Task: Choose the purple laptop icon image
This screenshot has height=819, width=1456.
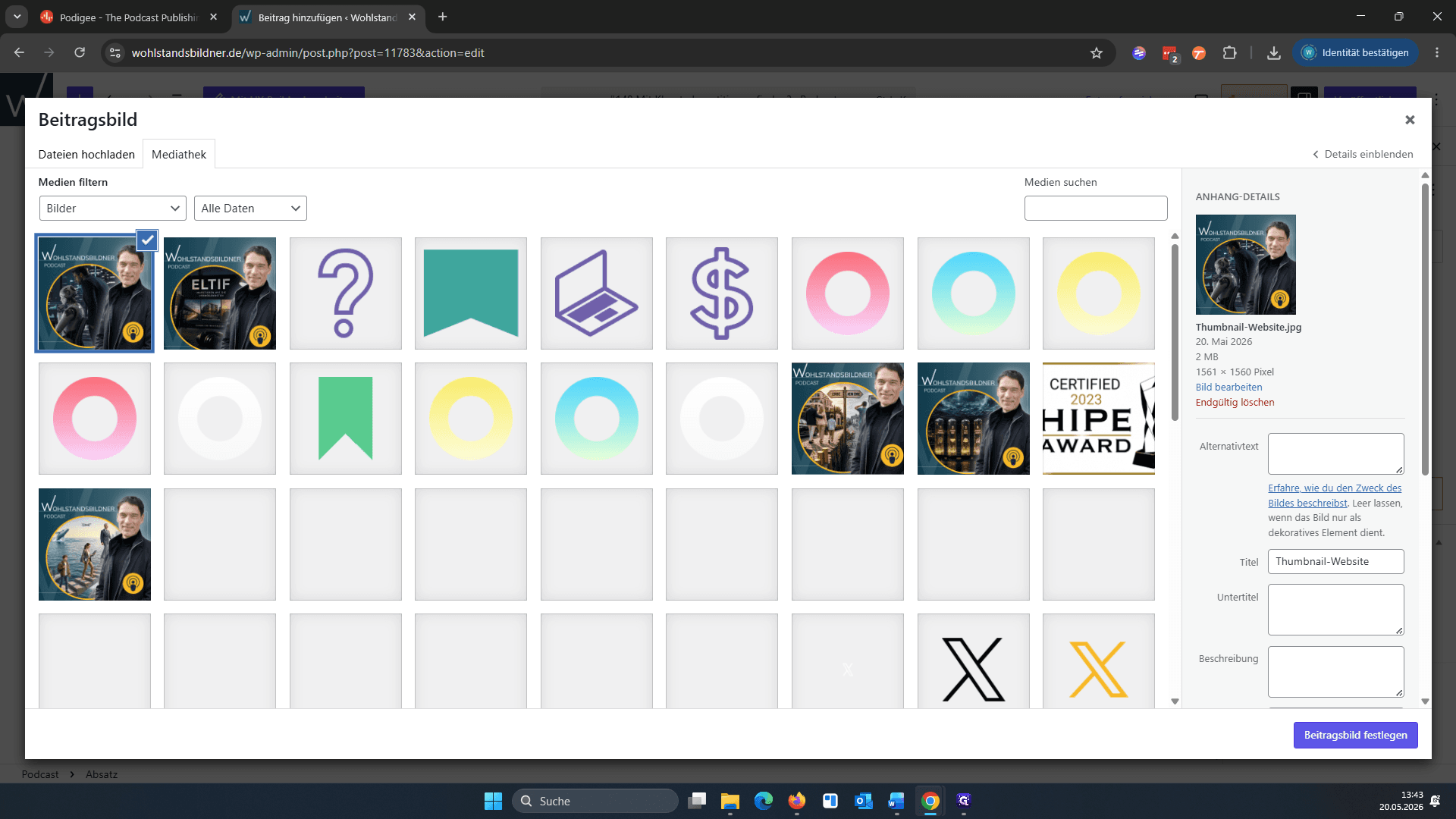Action: (x=597, y=293)
